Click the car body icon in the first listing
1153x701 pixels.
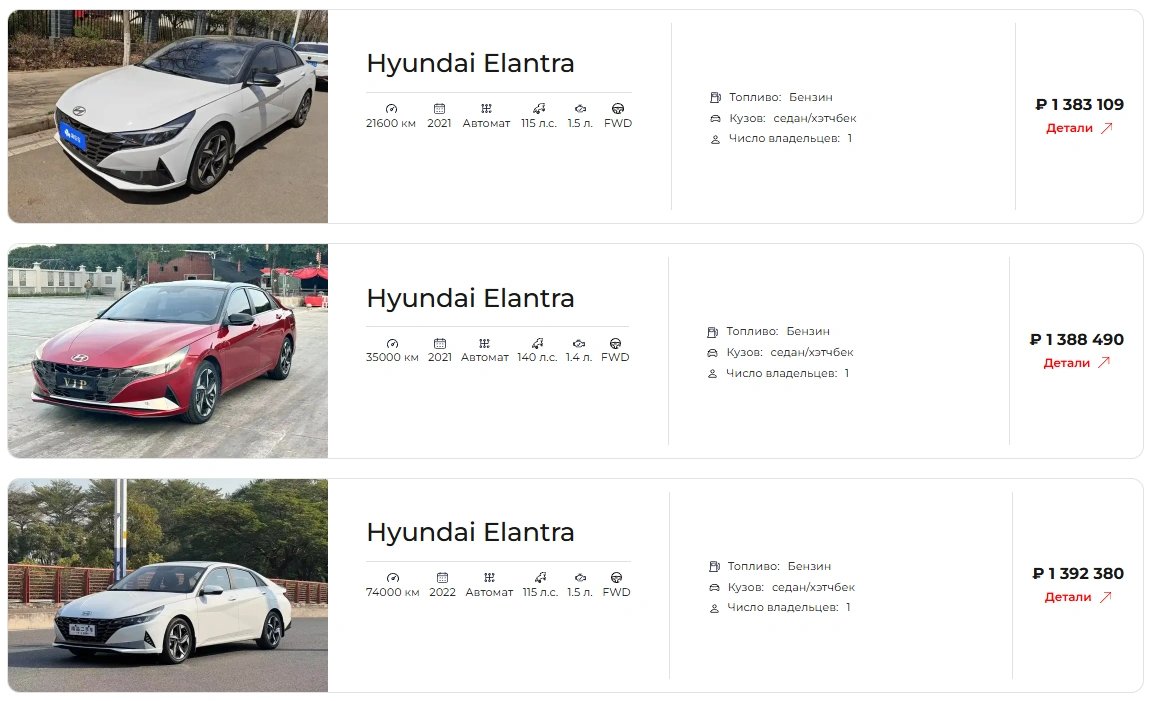[715, 118]
